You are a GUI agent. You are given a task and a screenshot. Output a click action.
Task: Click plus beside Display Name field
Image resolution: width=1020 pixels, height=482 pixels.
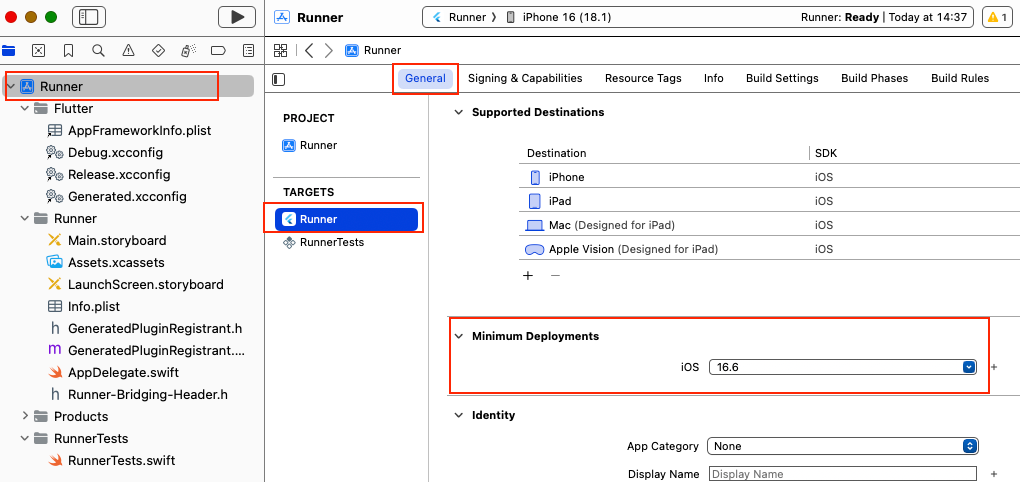[994, 474]
